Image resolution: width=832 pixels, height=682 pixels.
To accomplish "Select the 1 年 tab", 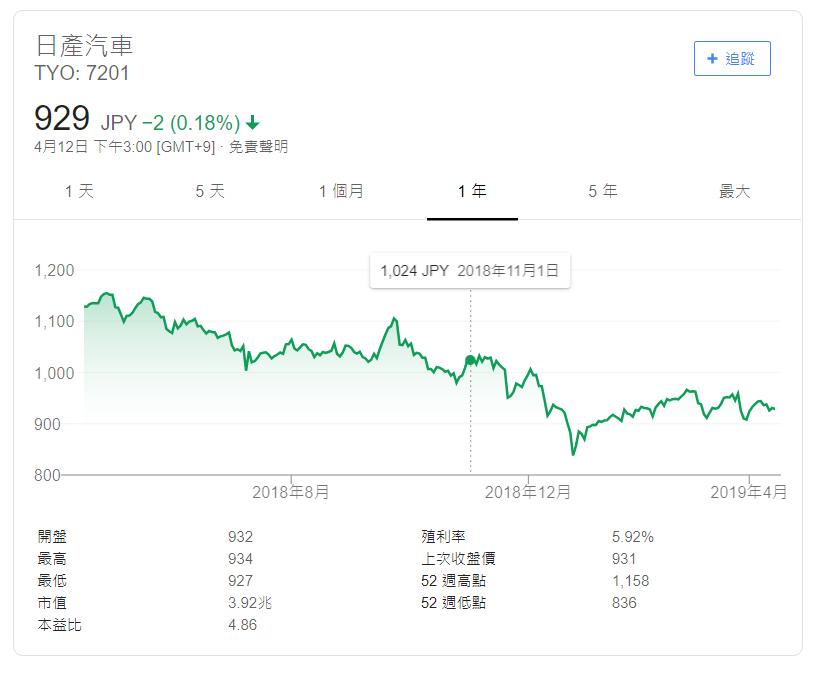I will (472, 191).
